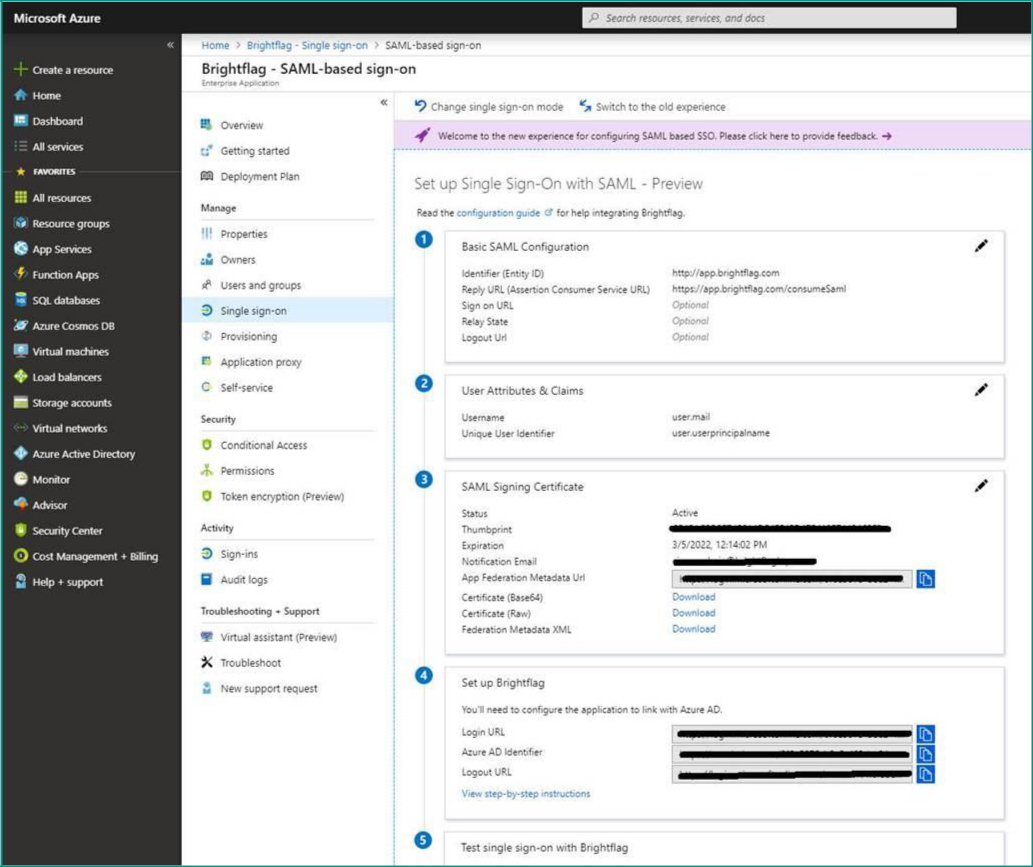Open Advisor in the sidebar
The height and width of the screenshot is (867, 1033).
point(50,505)
